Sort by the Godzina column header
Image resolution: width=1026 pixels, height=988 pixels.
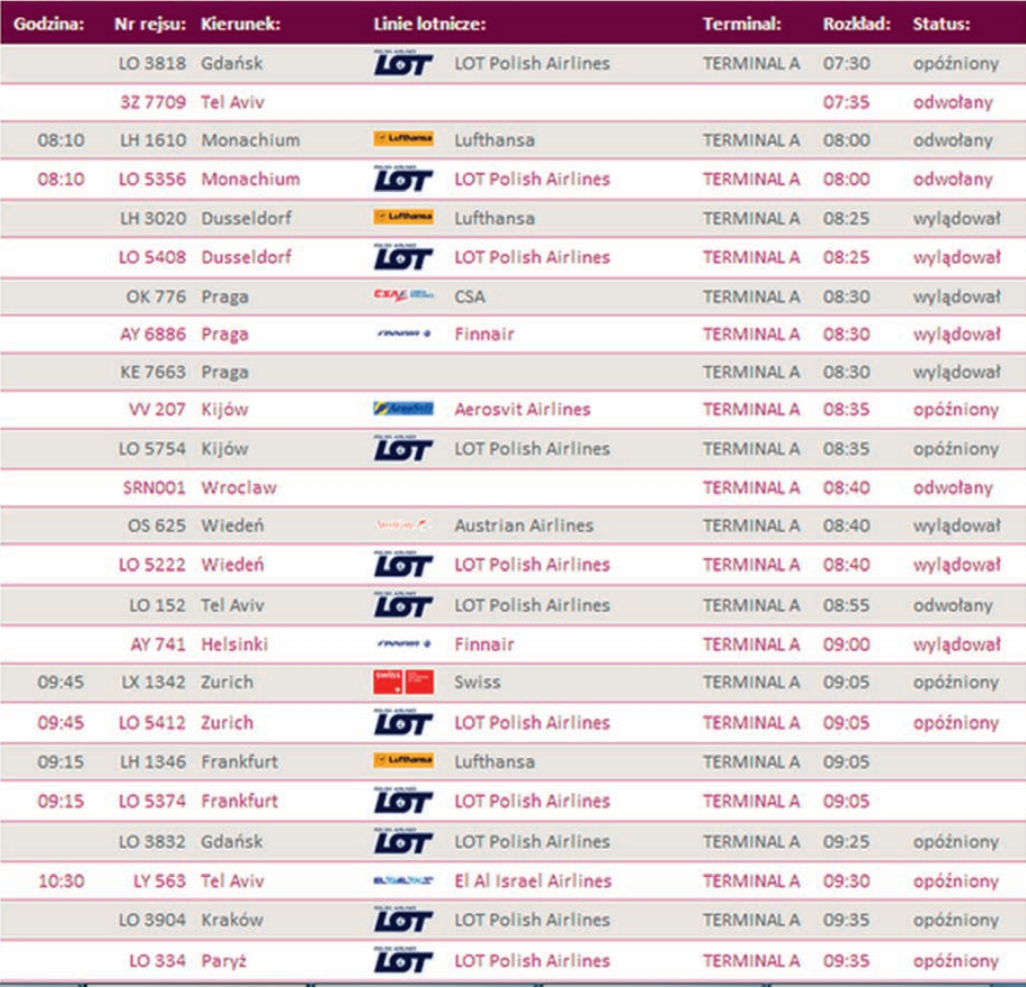[x=48, y=24]
